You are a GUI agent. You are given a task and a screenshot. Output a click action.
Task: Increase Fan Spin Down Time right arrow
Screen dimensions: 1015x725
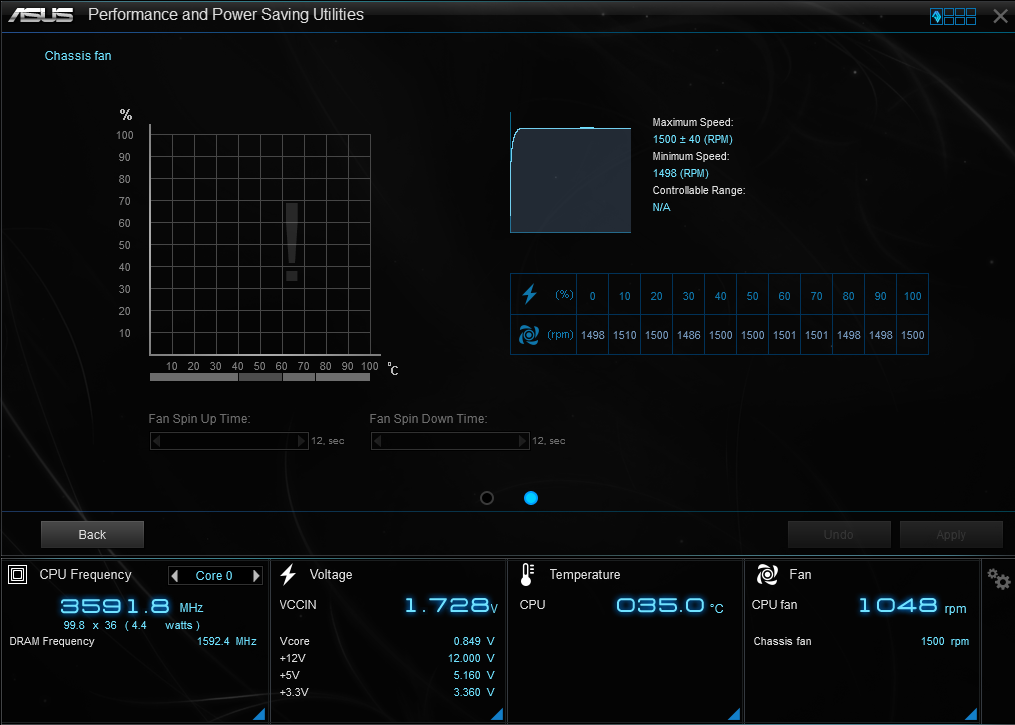tap(523, 441)
